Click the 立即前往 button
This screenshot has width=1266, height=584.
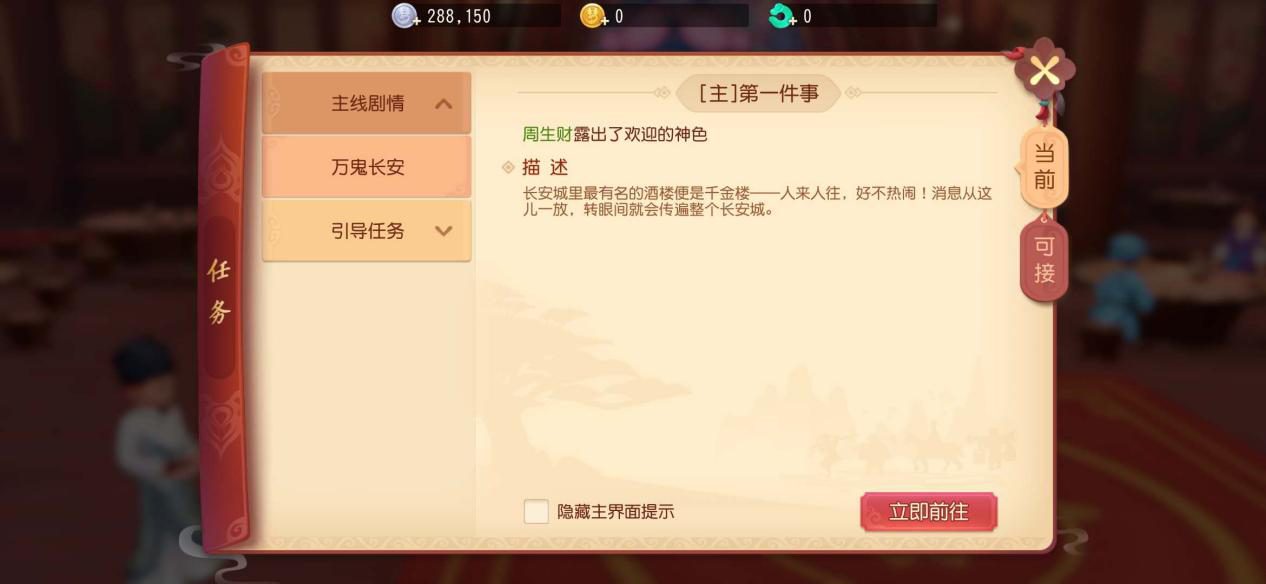click(x=929, y=512)
